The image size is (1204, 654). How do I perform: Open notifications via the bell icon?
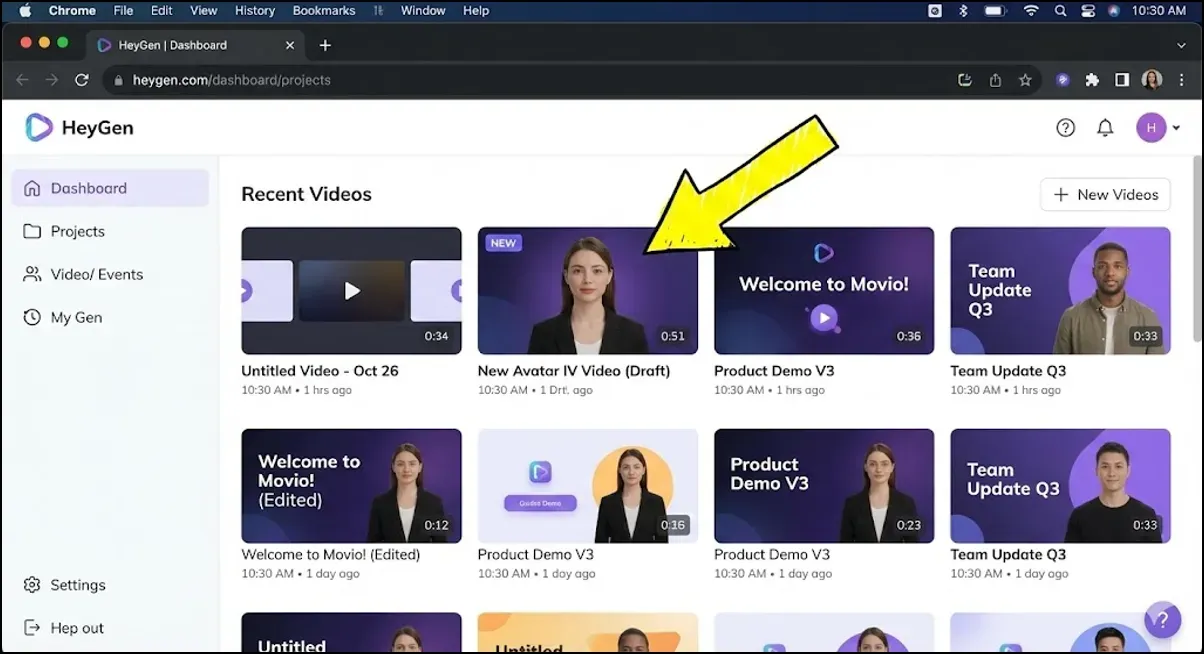1105,127
